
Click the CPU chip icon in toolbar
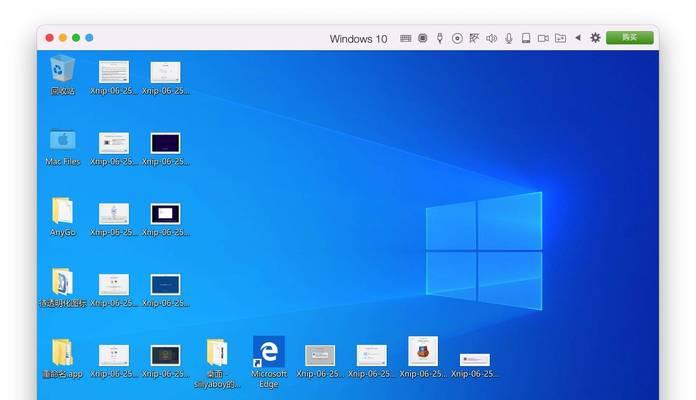click(x=423, y=38)
